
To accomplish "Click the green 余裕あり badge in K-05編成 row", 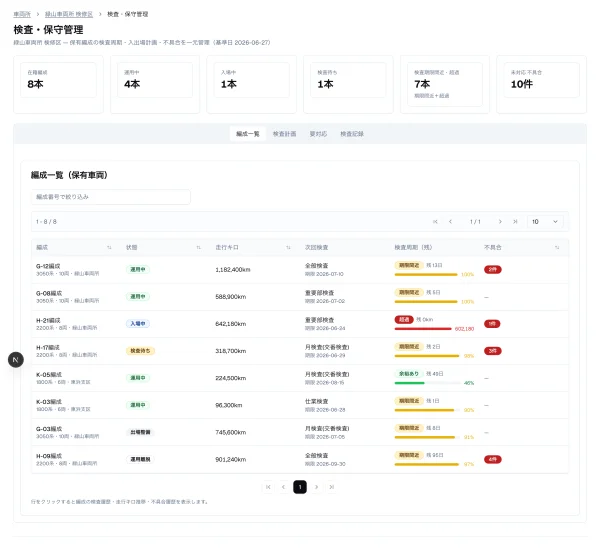I will [409, 374].
